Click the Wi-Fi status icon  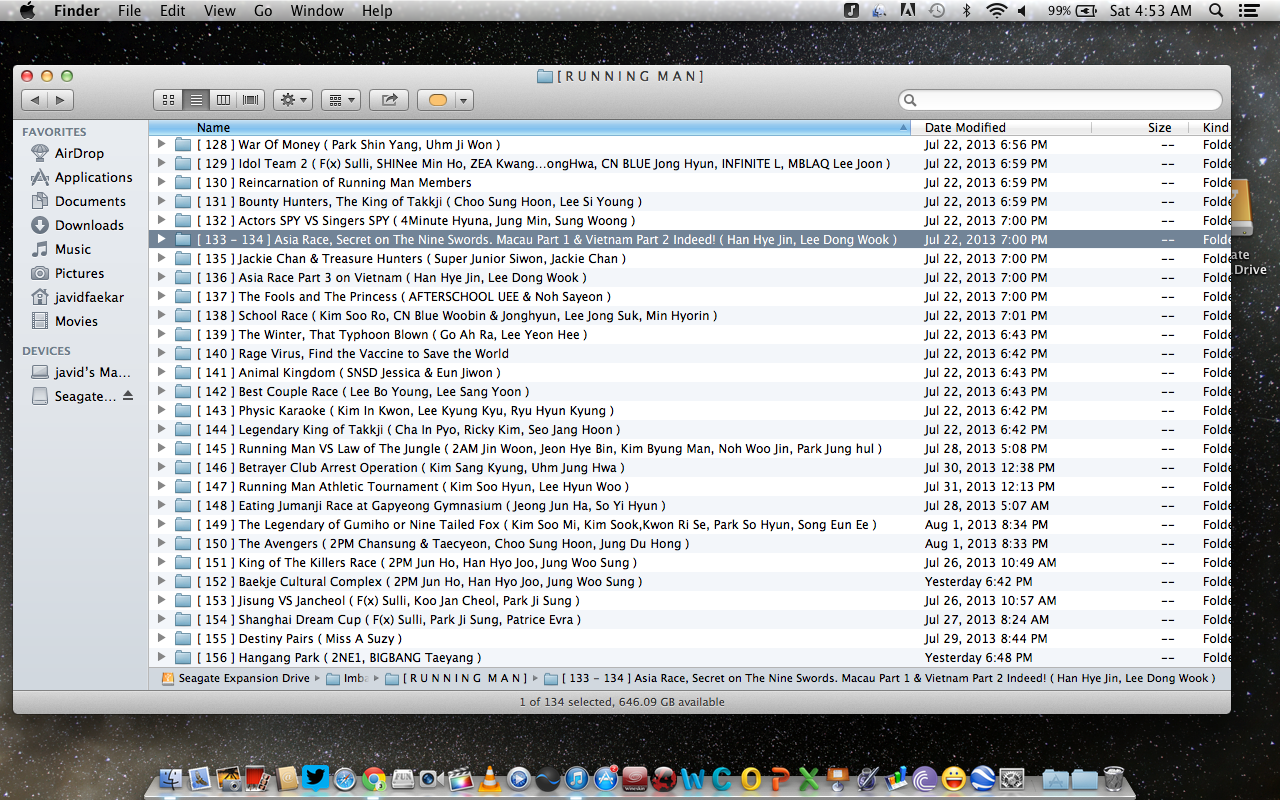click(996, 11)
